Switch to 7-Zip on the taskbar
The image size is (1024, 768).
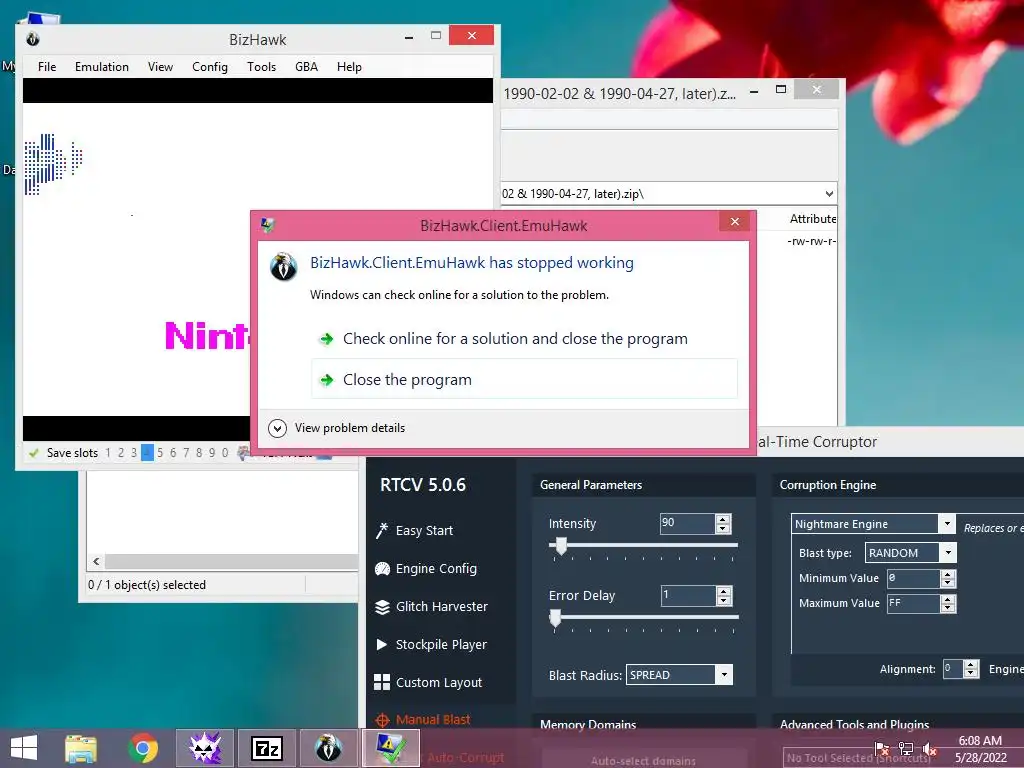[266, 748]
